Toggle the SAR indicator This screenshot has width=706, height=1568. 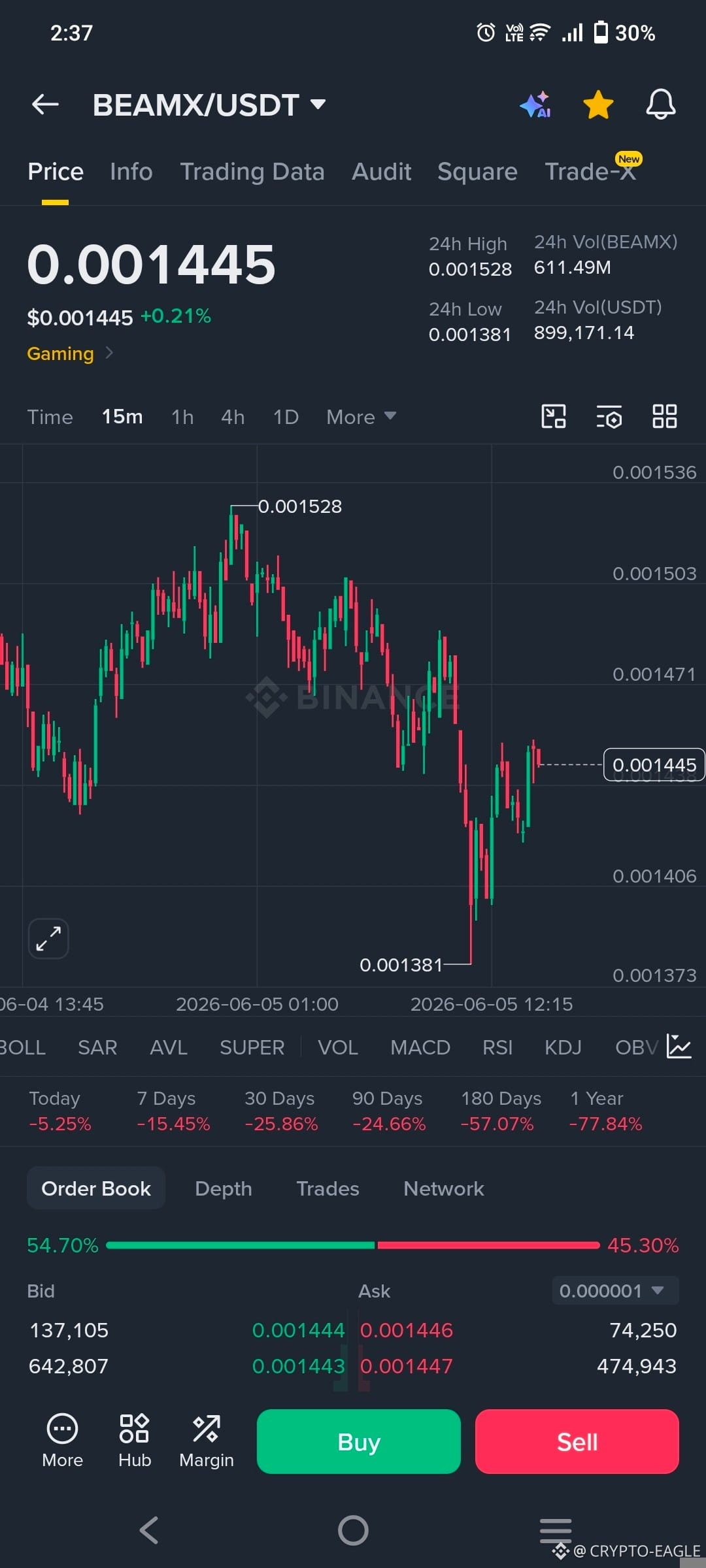[x=97, y=1047]
